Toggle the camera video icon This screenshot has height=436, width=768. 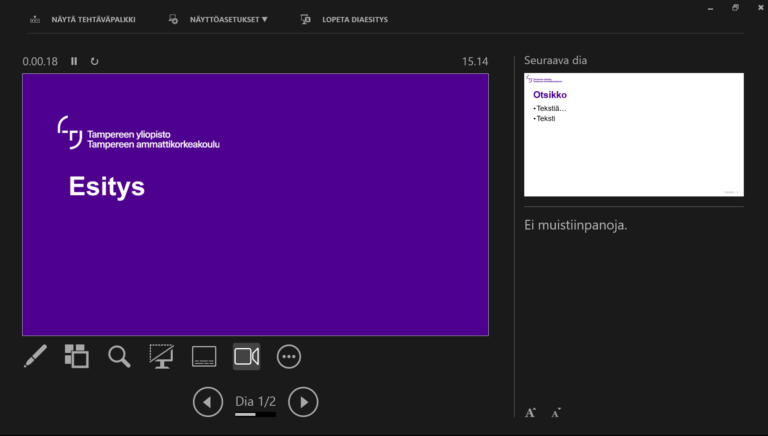click(x=246, y=356)
